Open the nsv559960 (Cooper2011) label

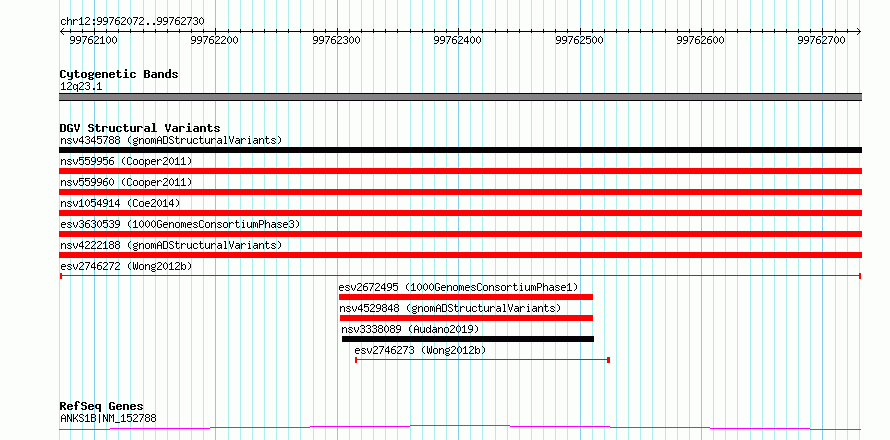[126, 182]
